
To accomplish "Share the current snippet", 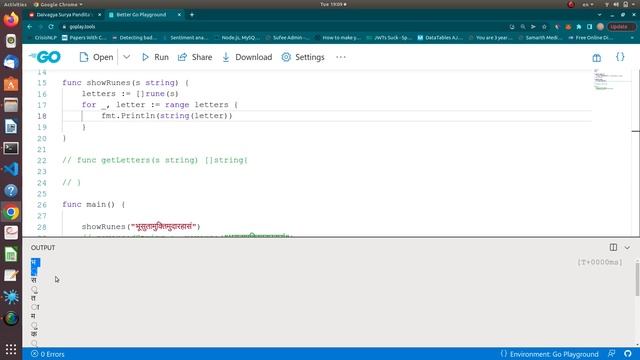I will coord(195,57).
